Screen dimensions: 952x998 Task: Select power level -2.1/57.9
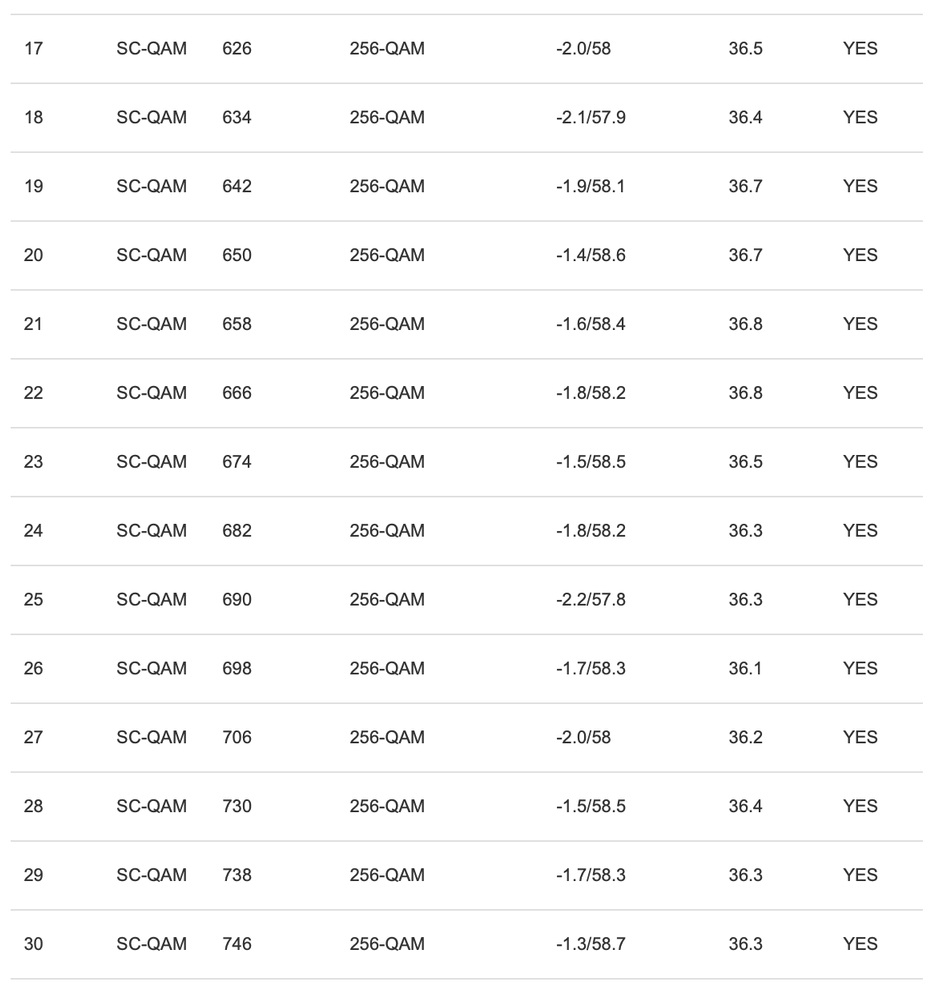tap(590, 117)
